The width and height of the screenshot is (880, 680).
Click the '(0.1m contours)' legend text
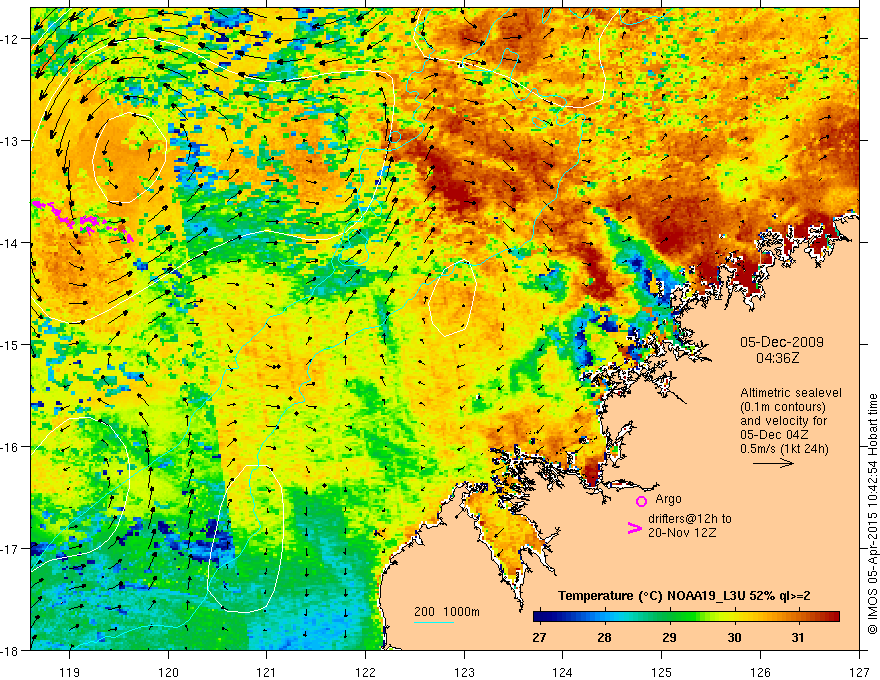pyautogui.click(x=783, y=407)
